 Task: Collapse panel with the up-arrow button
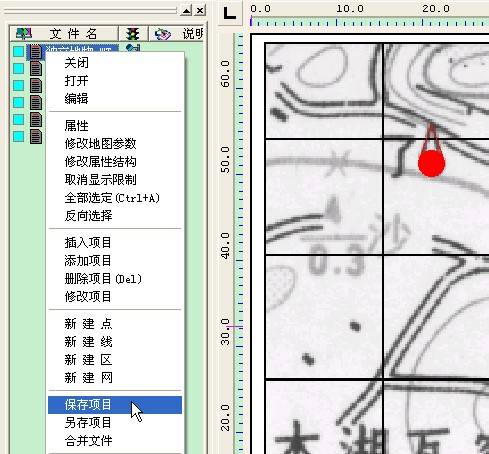tap(186, 10)
